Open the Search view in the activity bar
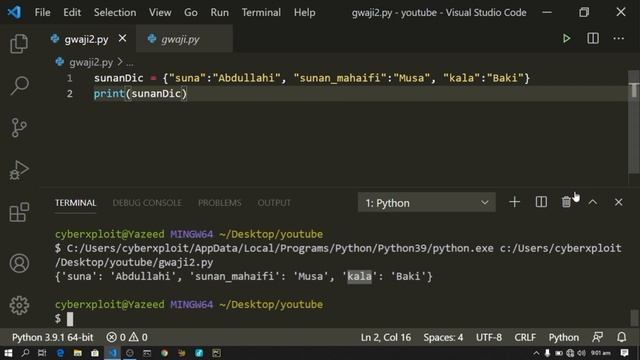The width and height of the screenshot is (640, 360). coord(19,86)
